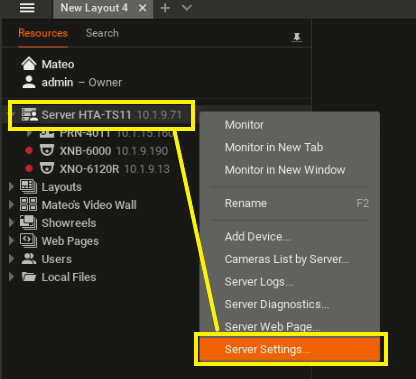Click the Mateo home system icon
This screenshot has width=416, height=379.
tap(29, 64)
